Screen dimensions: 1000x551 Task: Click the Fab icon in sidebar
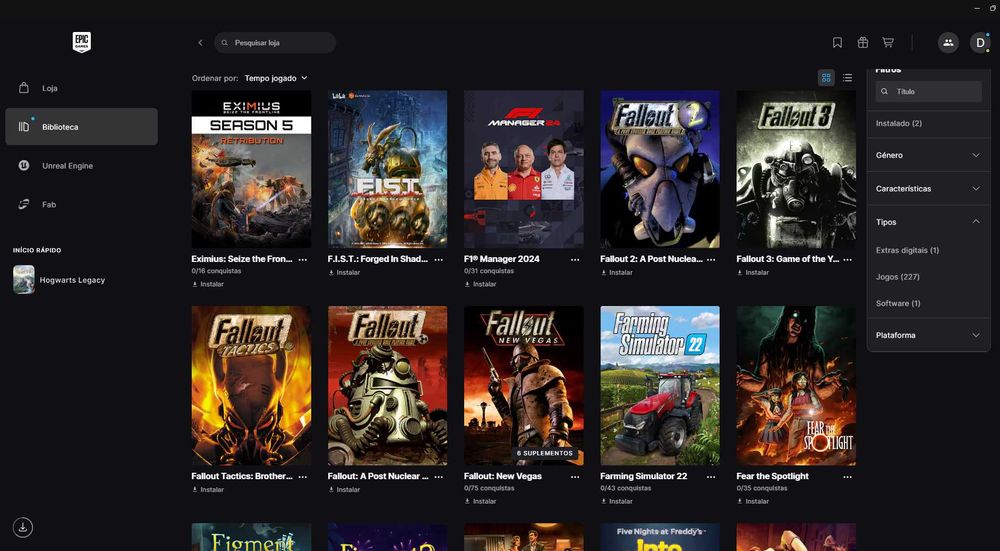click(24, 204)
